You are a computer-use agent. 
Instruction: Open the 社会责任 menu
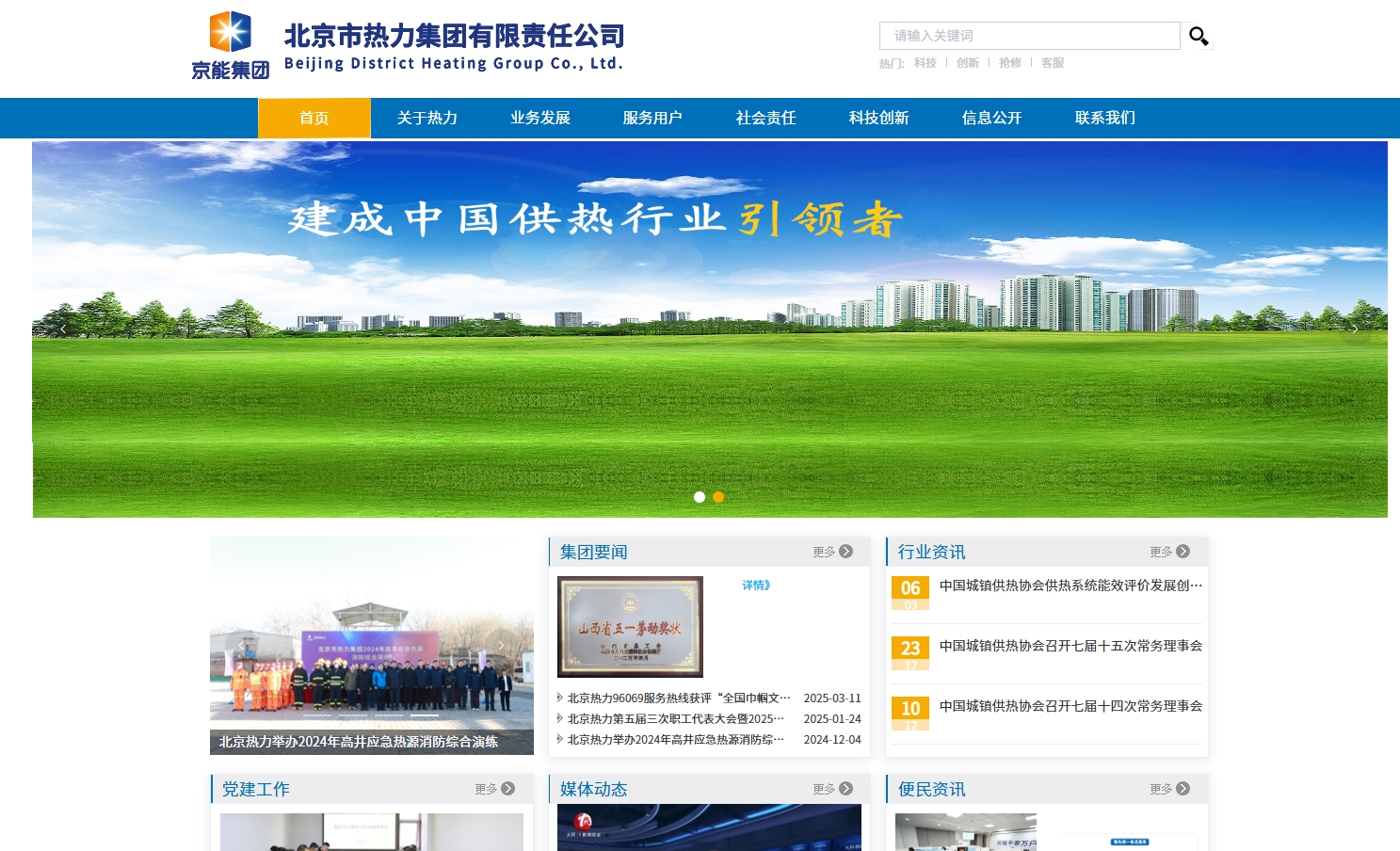(x=765, y=118)
